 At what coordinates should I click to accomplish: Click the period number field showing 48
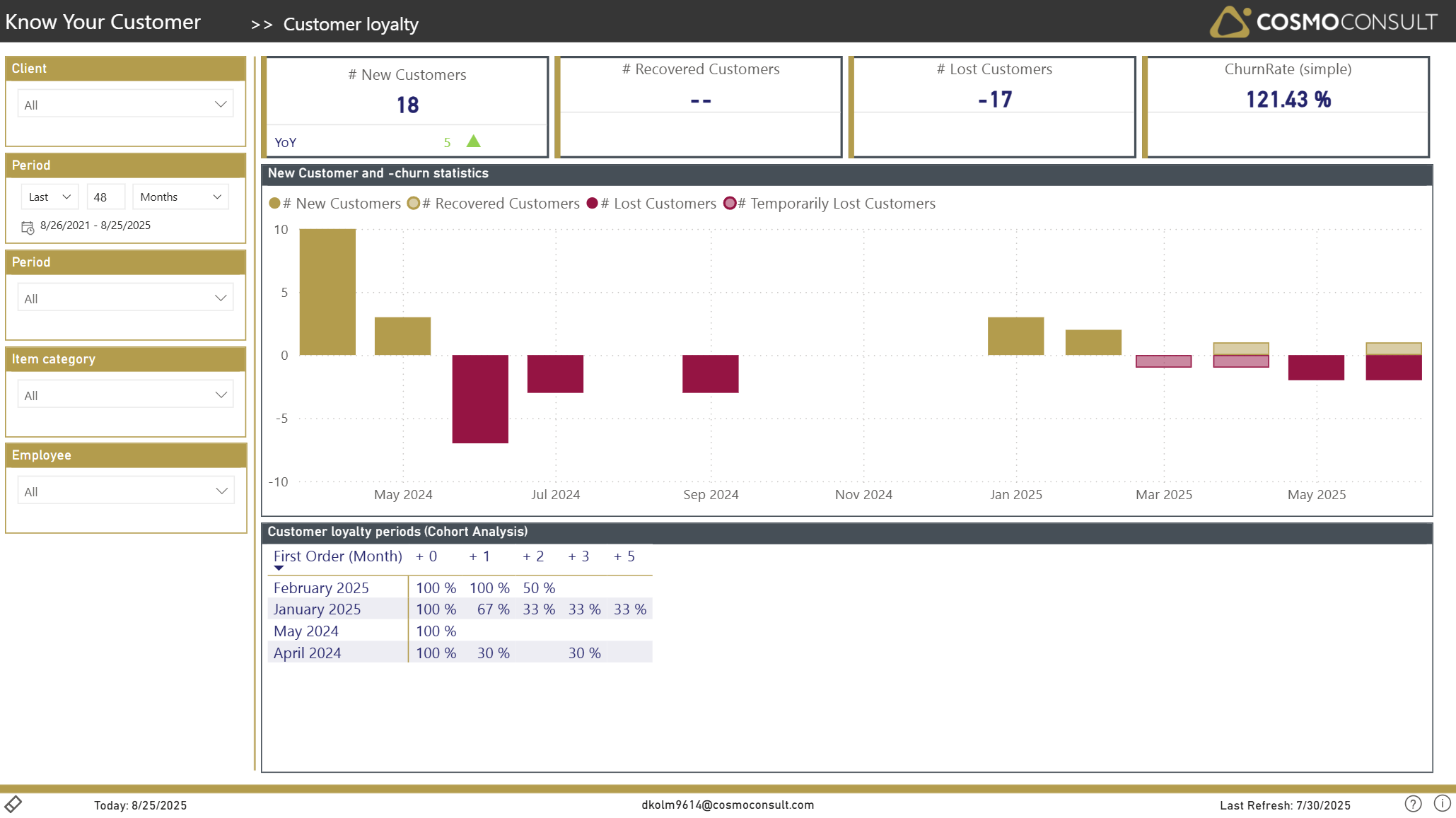(105, 197)
